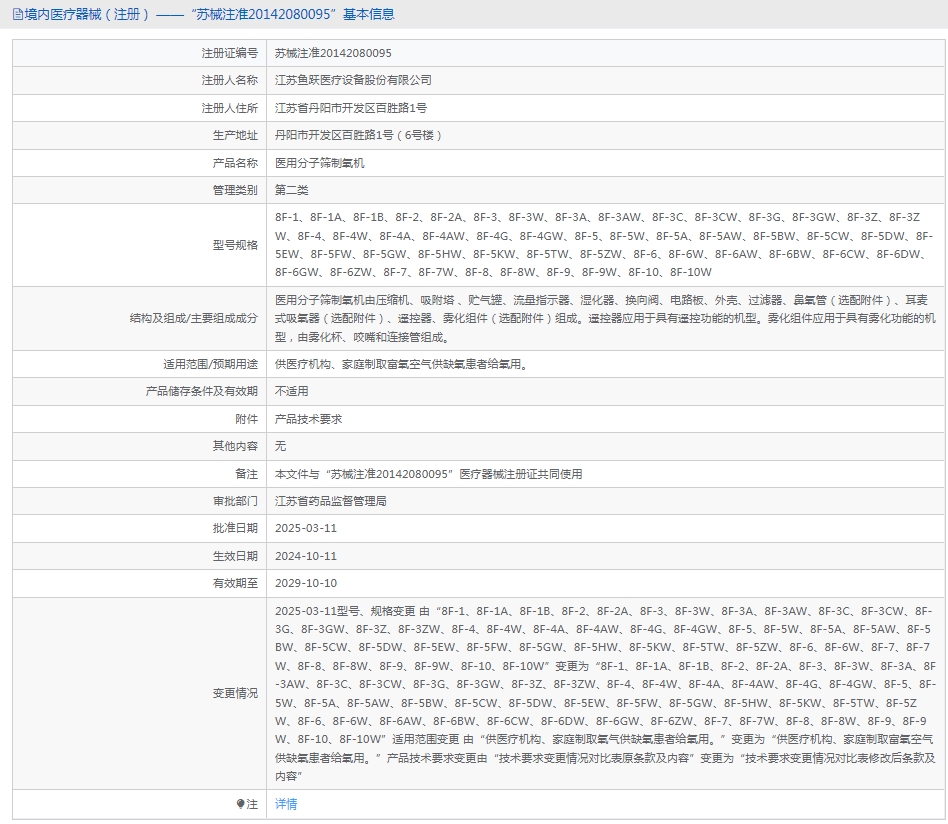
Task: Select expiry date 2029-10-10
Action: pos(306,583)
